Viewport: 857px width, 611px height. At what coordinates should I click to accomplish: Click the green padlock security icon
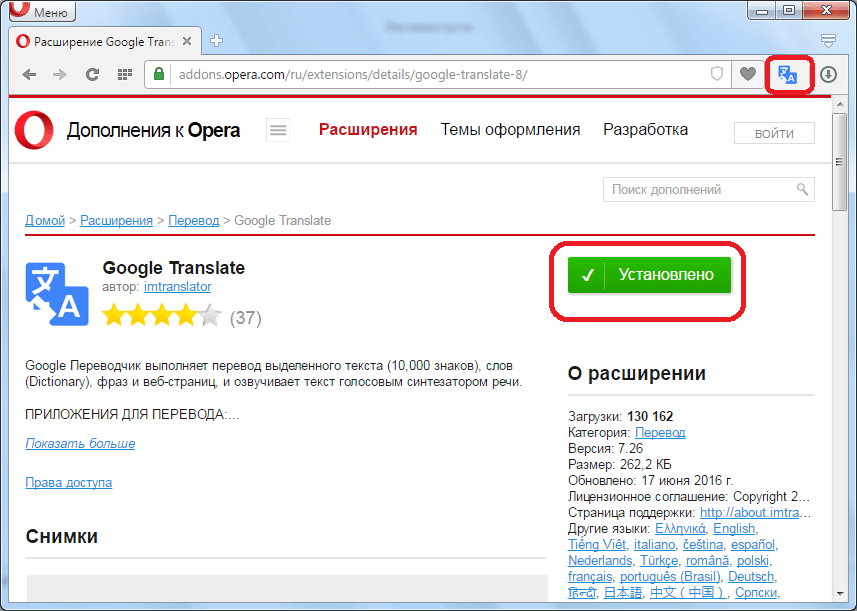tap(159, 74)
